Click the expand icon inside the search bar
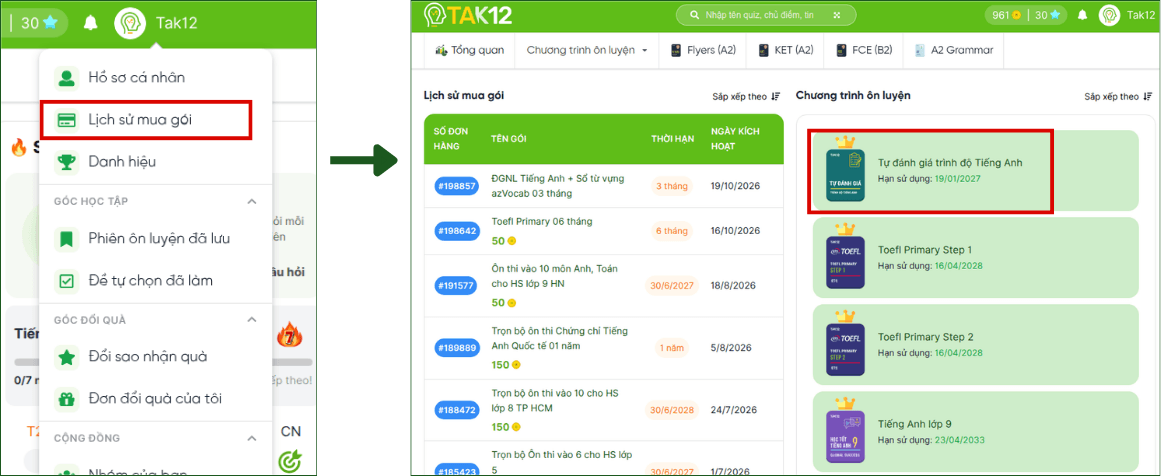 coord(837,15)
